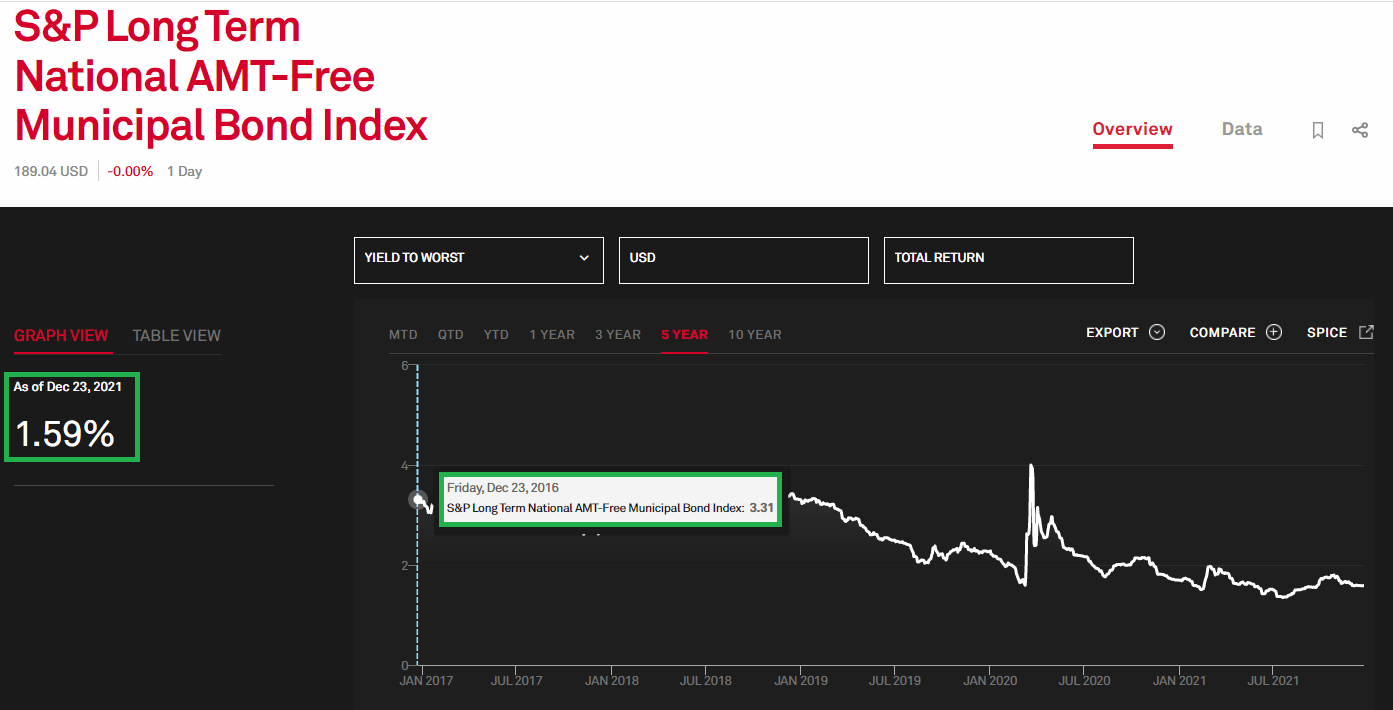Click the 1 Day label
This screenshot has width=1393, height=710.
coord(184,171)
